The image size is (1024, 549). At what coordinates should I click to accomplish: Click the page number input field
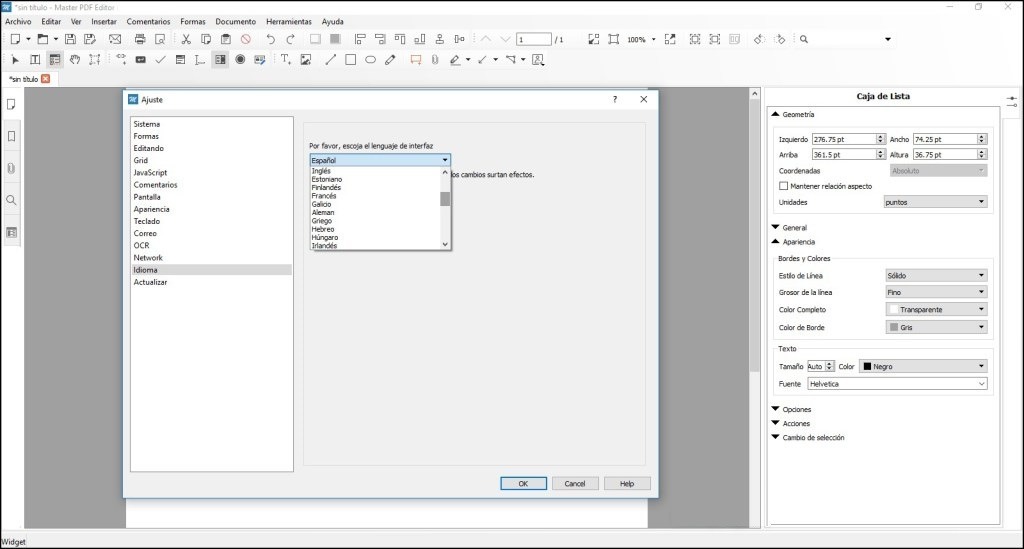534,39
